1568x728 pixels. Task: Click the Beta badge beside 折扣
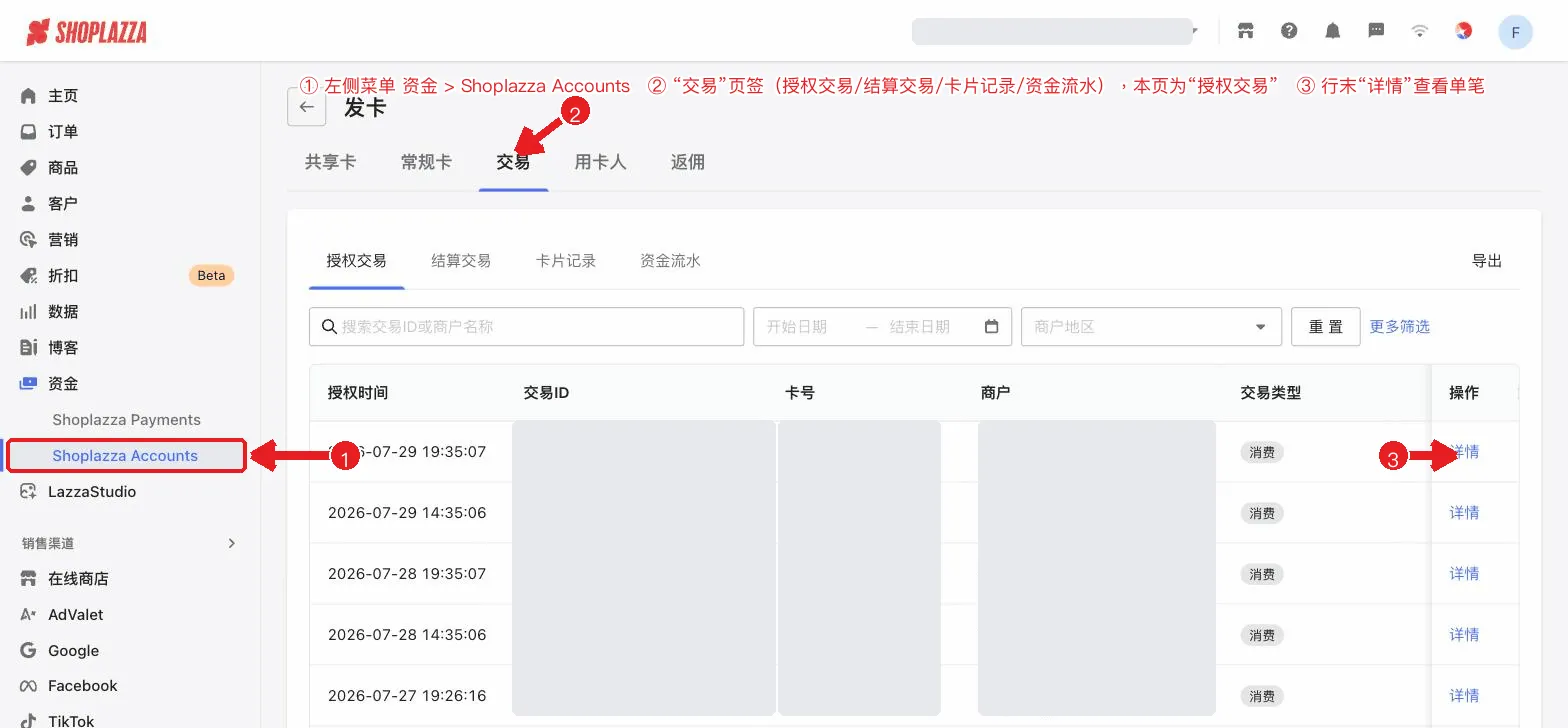211,276
